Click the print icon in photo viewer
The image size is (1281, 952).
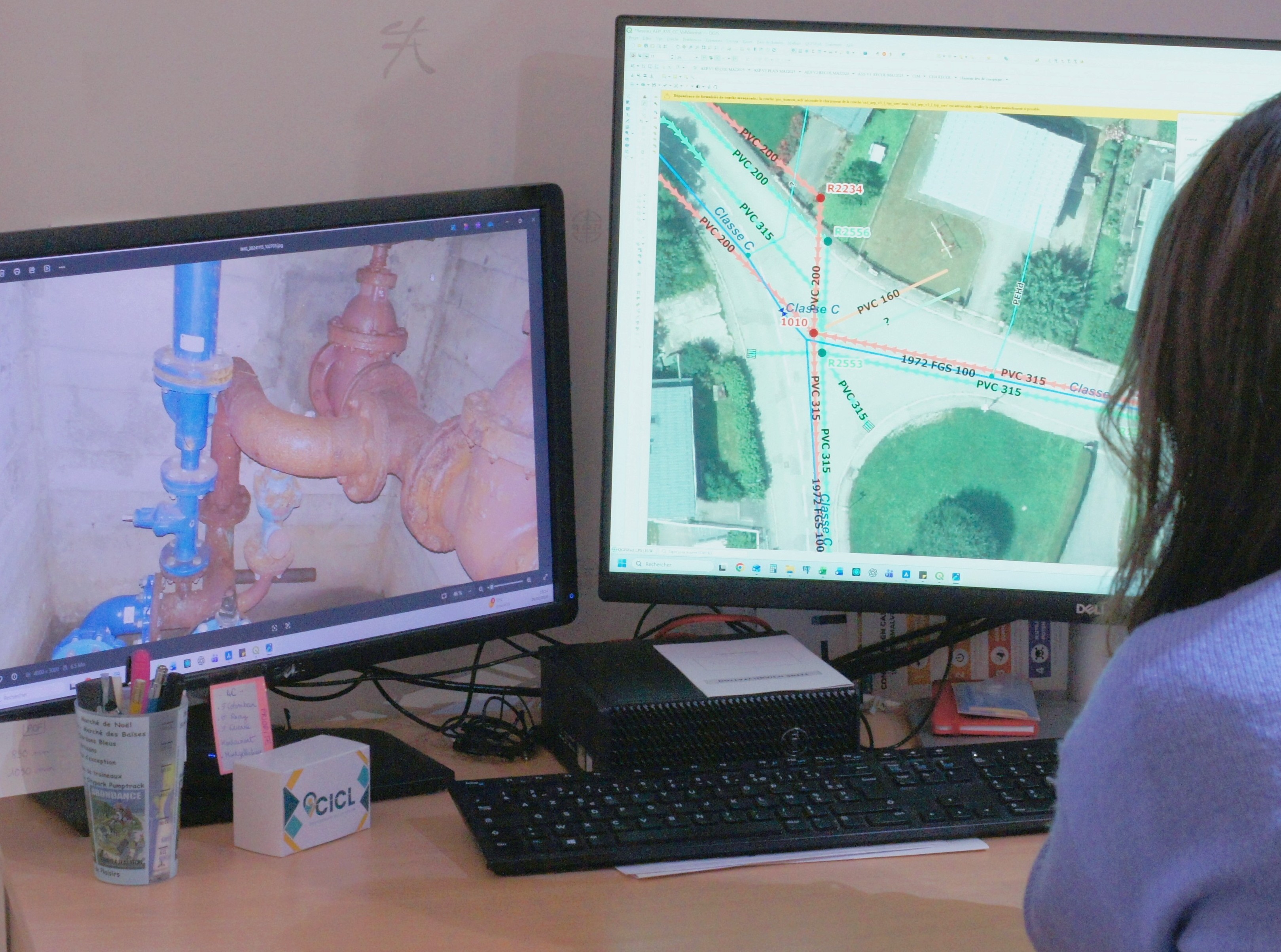tap(17, 272)
